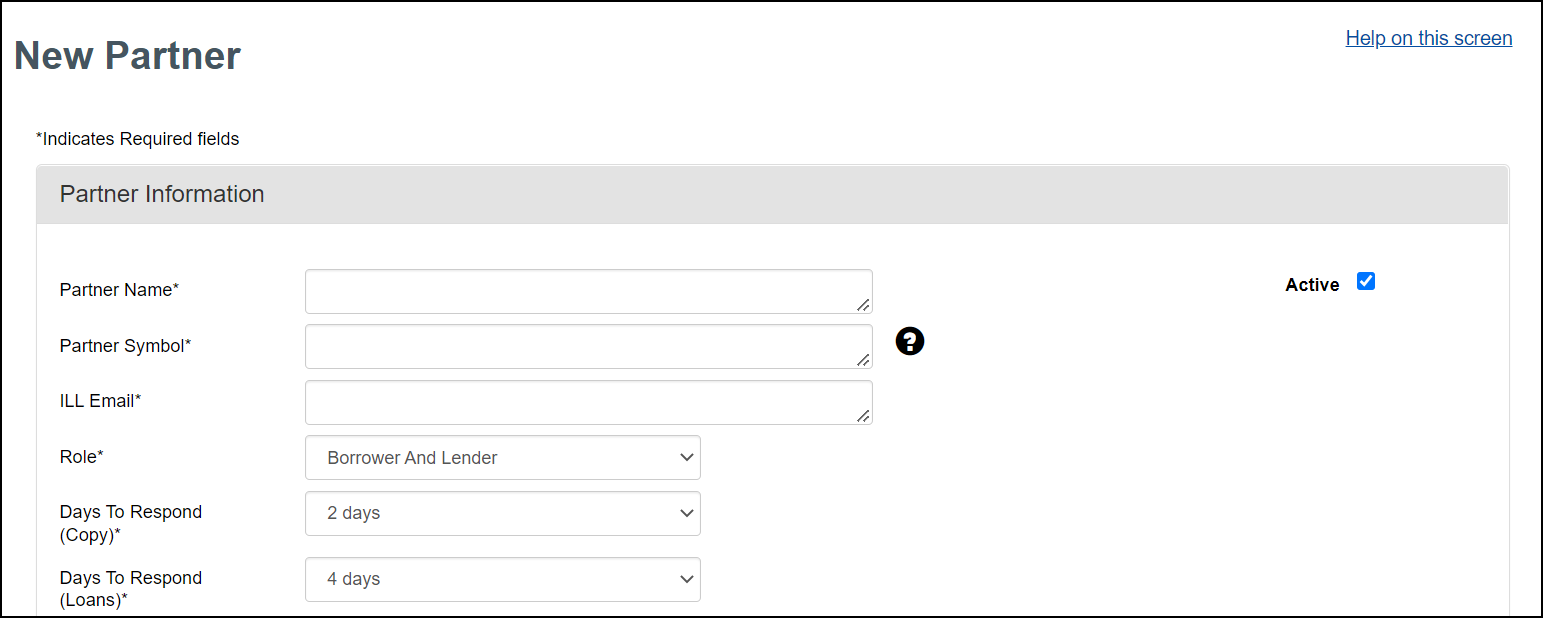Viewport: 1543px width, 618px height.
Task: Uncheck the Active checkbox
Action: pos(1366,281)
